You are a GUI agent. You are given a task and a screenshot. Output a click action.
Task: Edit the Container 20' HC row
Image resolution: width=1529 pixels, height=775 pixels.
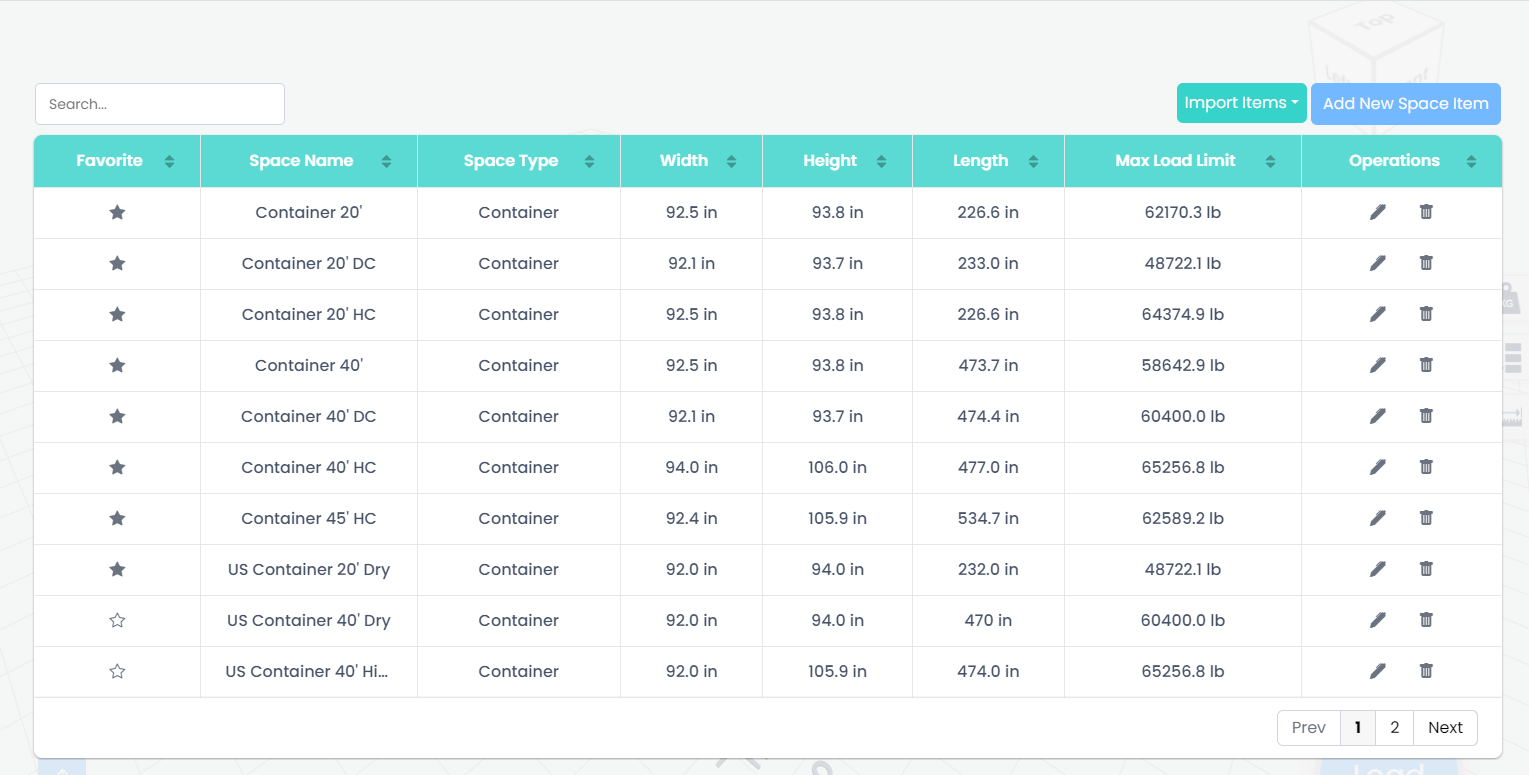click(x=1378, y=314)
